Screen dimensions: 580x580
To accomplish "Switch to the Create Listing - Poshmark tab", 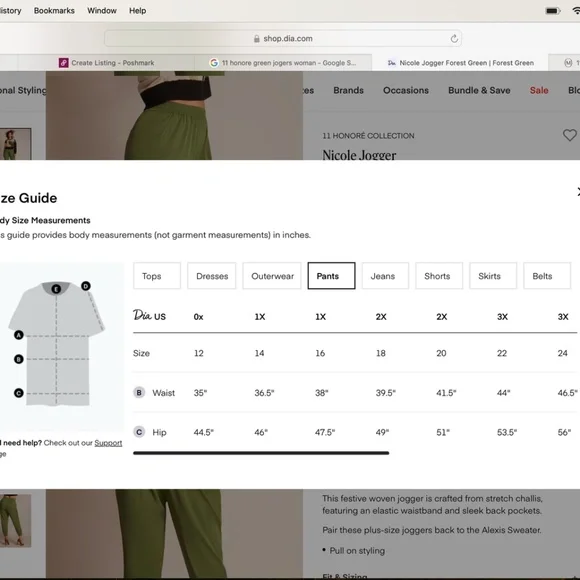I will 106,63.
